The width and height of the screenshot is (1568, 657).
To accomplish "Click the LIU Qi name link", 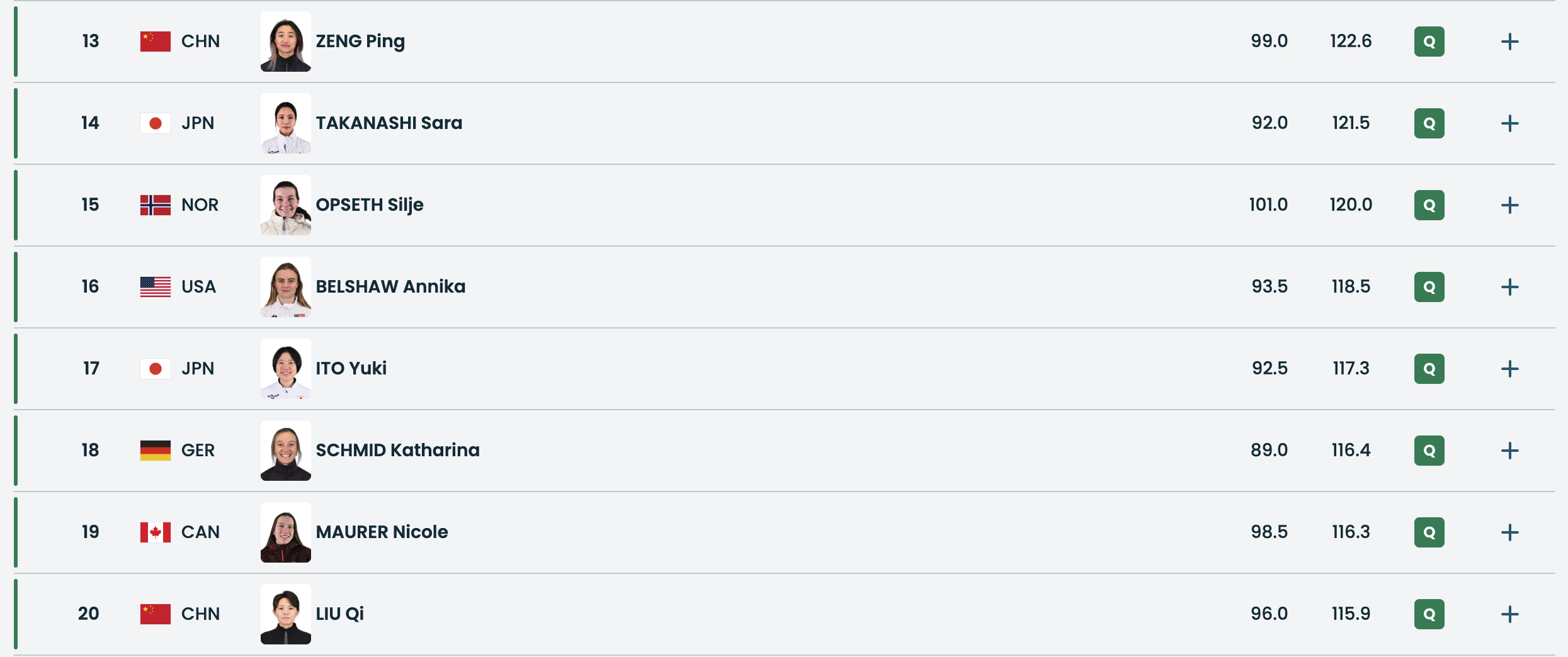I will (x=340, y=614).
